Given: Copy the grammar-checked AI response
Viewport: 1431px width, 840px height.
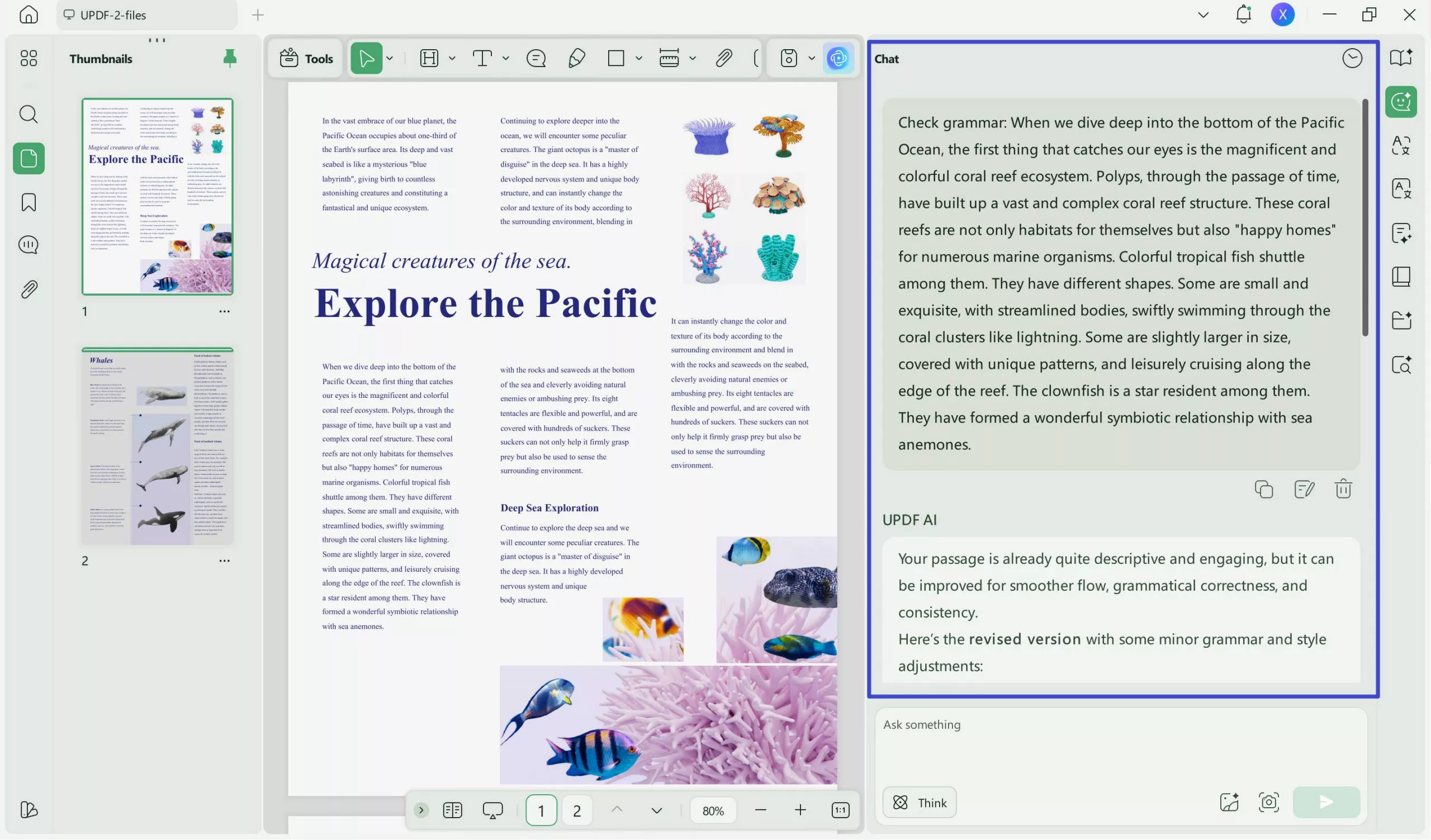Looking at the screenshot, I should (x=1263, y=488).
